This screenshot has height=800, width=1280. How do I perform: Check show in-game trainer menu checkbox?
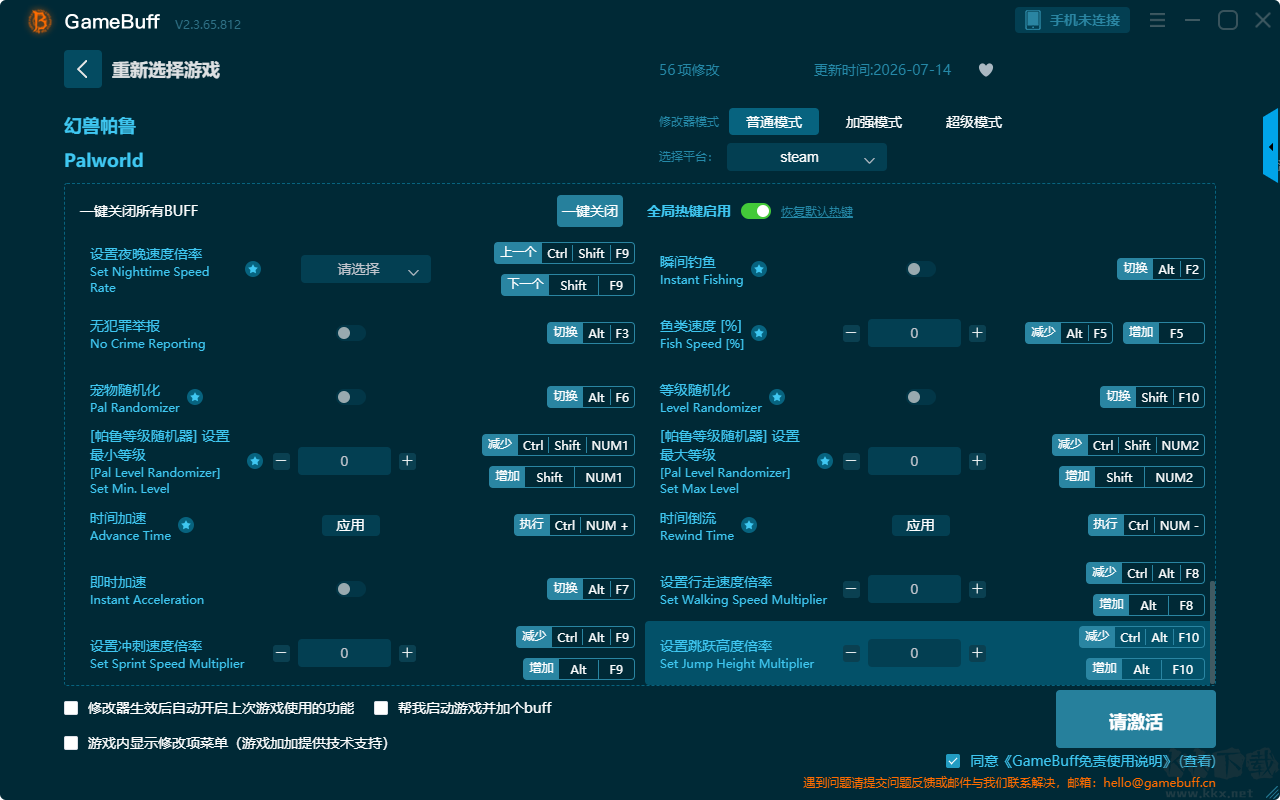click(x=71, y=743)
